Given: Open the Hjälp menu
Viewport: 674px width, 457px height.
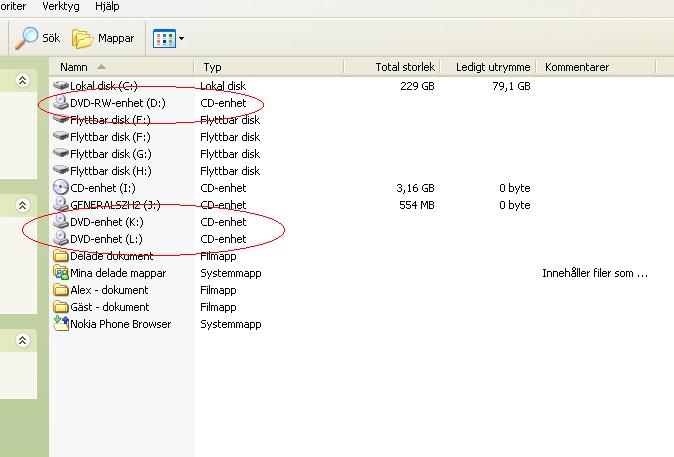Looking at the screenshot, I should (x=107, y=6).
